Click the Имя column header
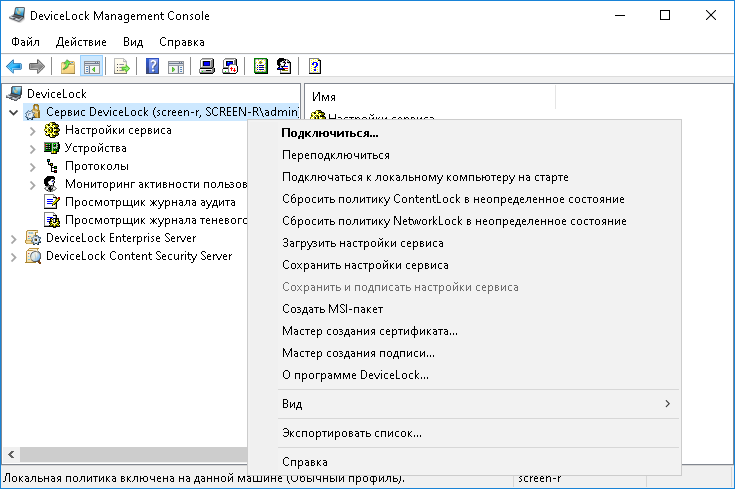The width and height of the screenshot is (735, 489). point(432,97)
